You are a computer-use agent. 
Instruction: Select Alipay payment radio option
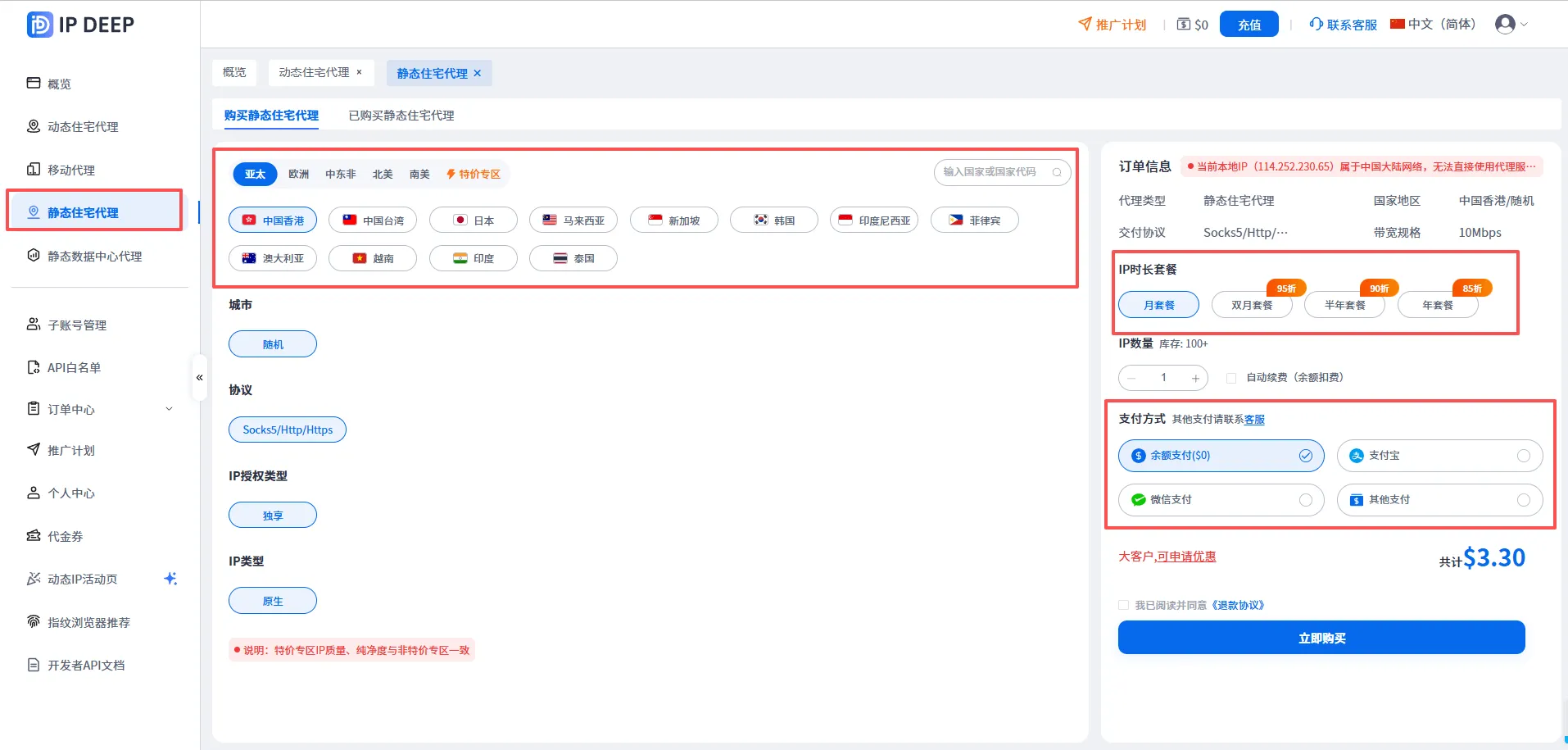pos(1524,456)
